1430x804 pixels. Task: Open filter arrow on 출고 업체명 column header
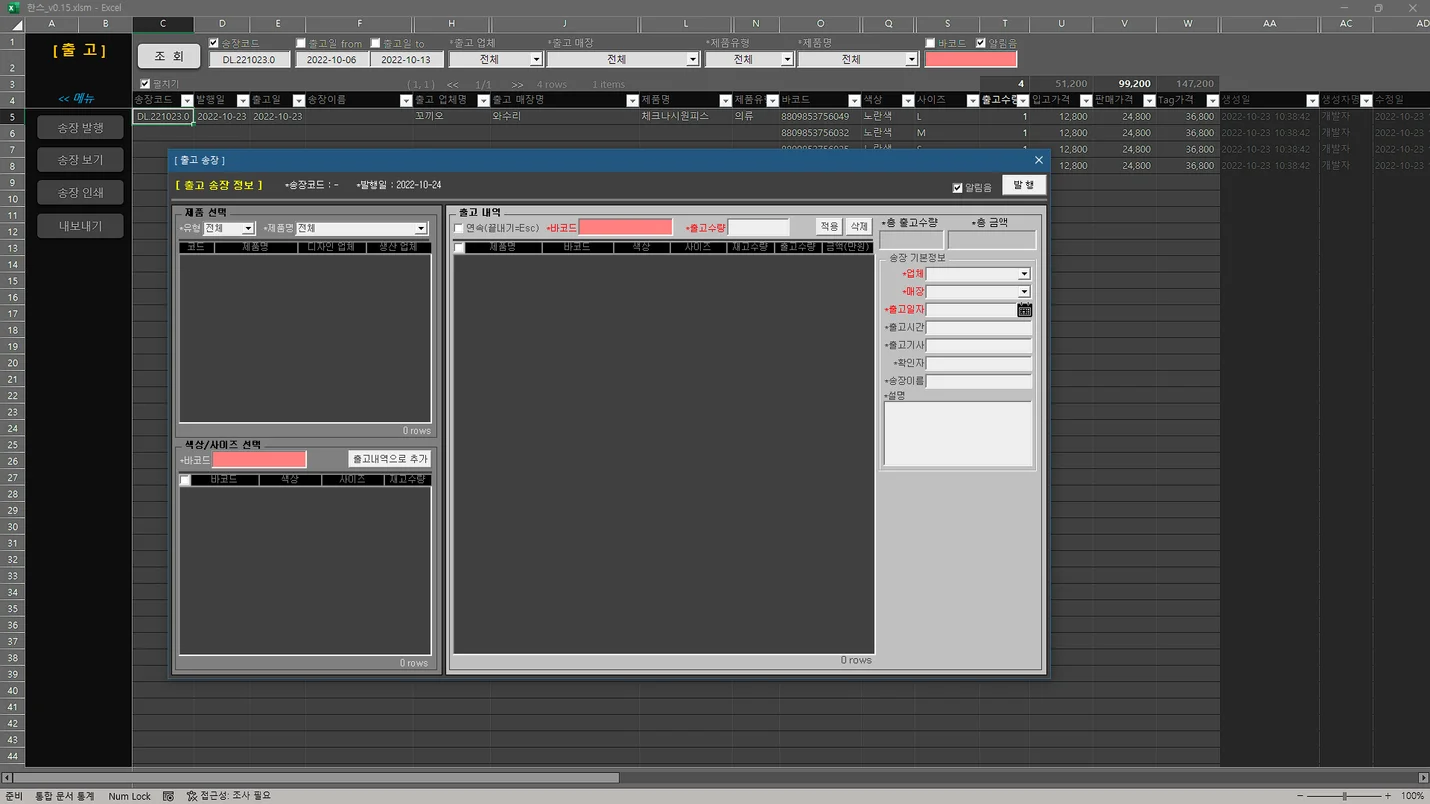pos(483,101)
